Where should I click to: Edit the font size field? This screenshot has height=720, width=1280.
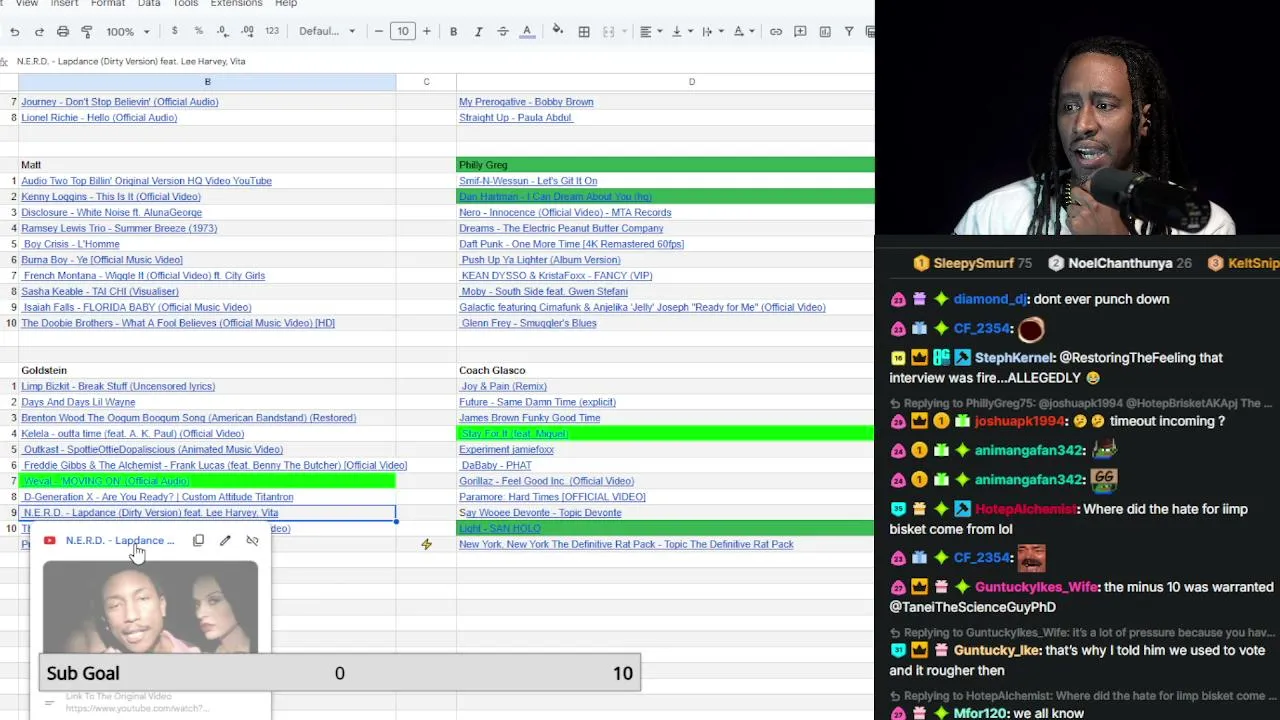click(x=403, y=32)
